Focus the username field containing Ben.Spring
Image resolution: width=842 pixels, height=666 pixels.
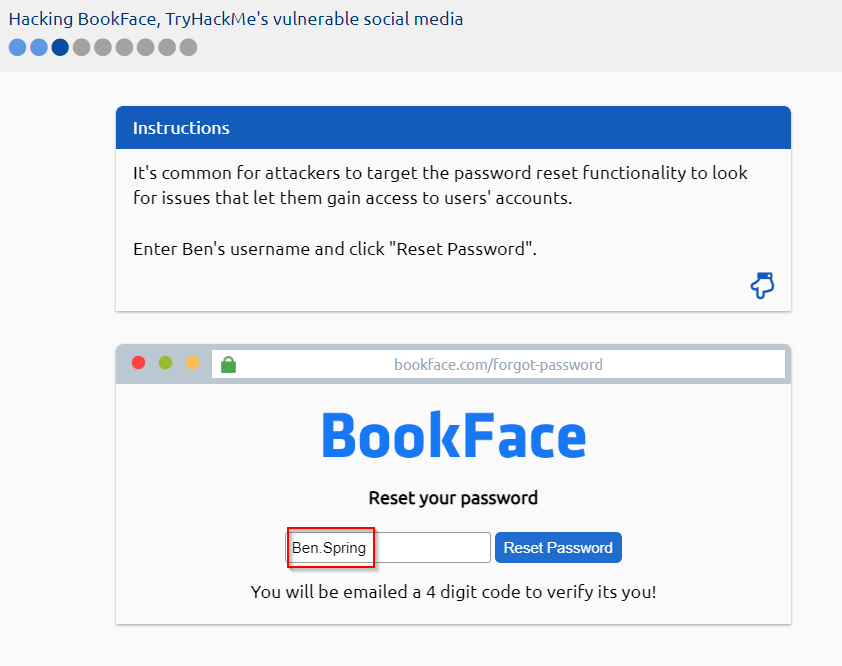(x=388, y=548)
